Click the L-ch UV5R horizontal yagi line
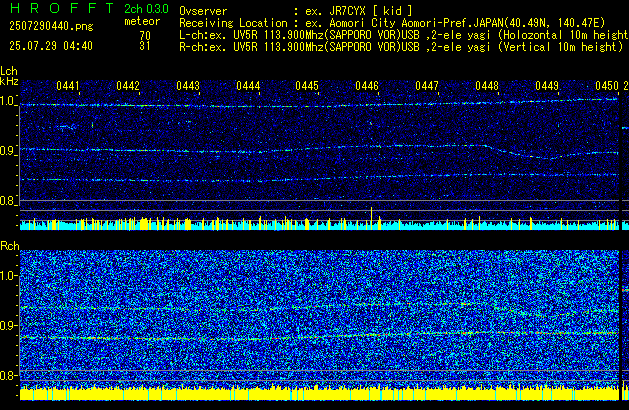The image size is (629, 410). 404,35
